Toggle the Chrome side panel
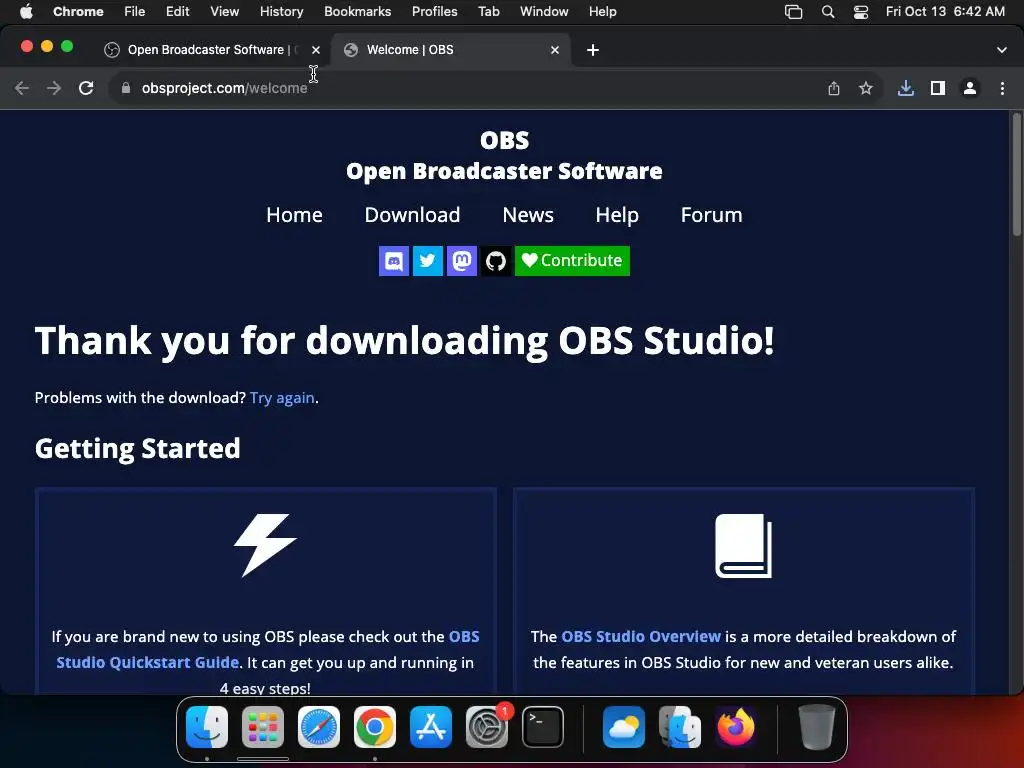The width and height of the screenshot is (1024, 768). click(x=938, y=88)
